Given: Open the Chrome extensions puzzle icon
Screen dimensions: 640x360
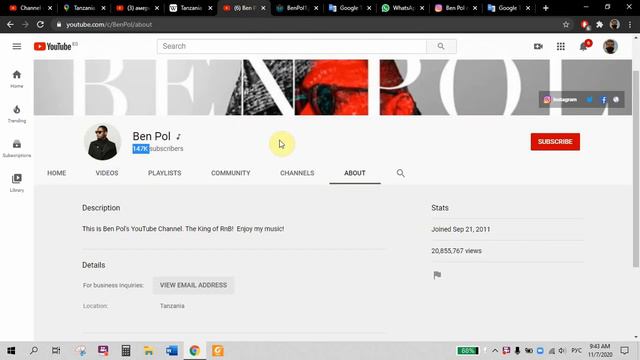Looking at the screenshot, I should [599, 24].
